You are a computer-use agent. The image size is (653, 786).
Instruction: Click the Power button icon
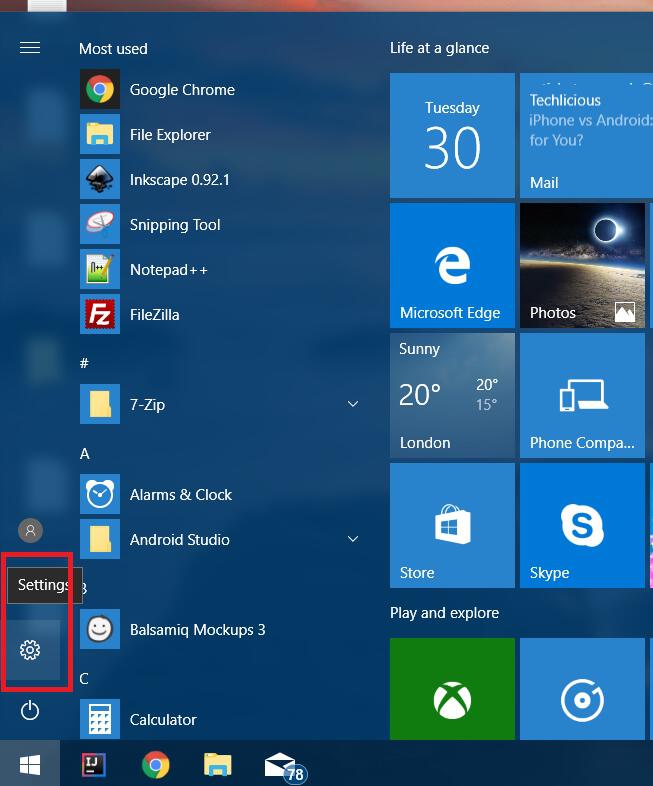[30, 710]
